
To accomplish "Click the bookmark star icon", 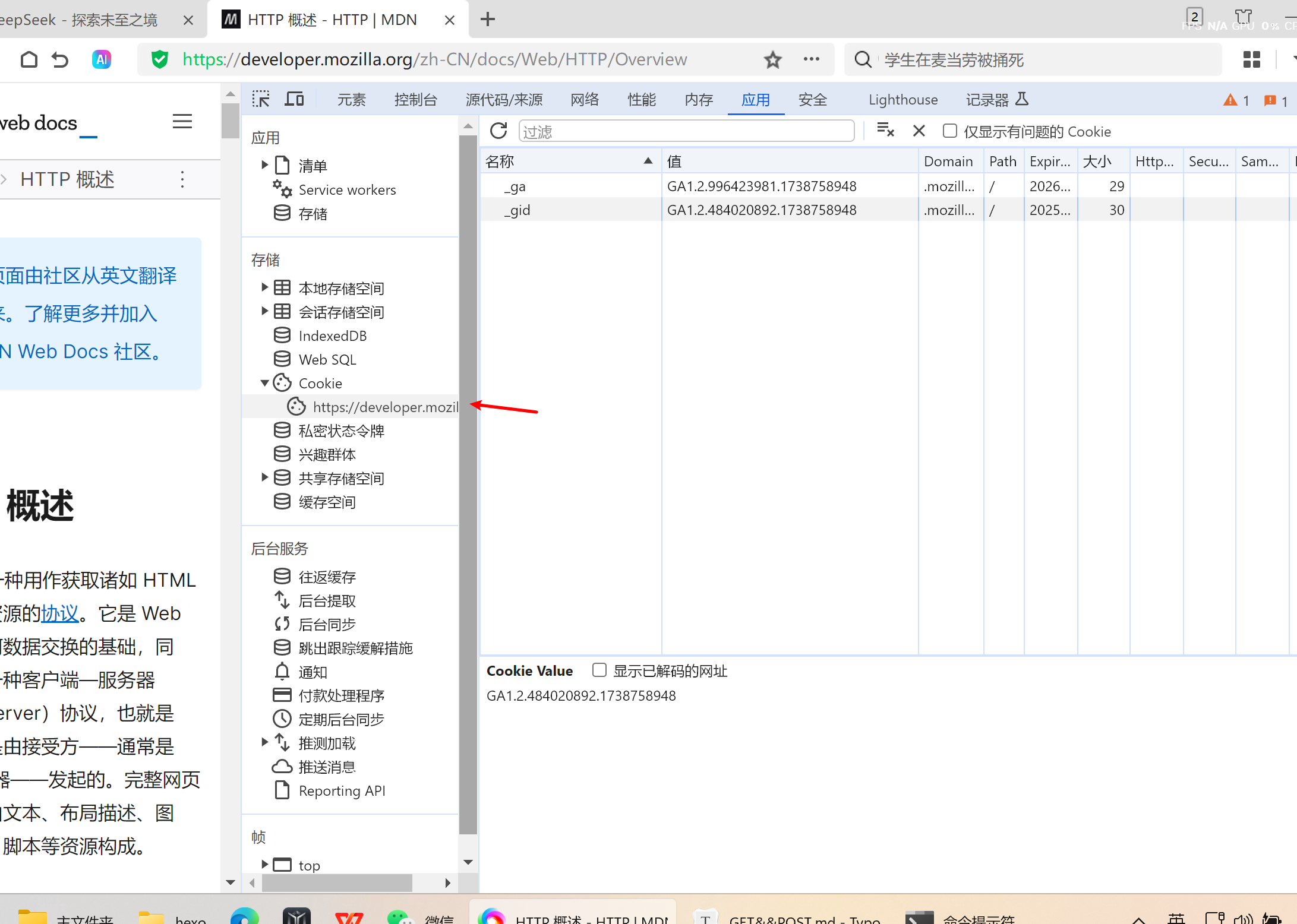I will click(772, 59).
